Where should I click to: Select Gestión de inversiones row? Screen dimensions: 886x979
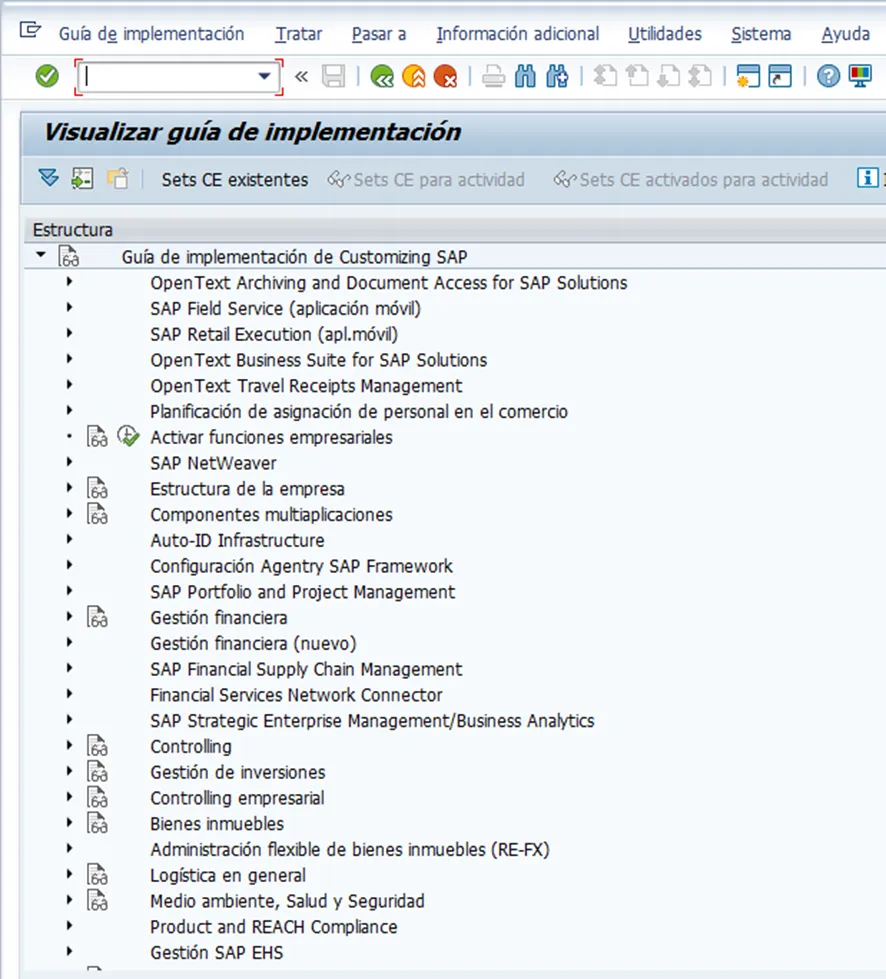coord(238,772)
